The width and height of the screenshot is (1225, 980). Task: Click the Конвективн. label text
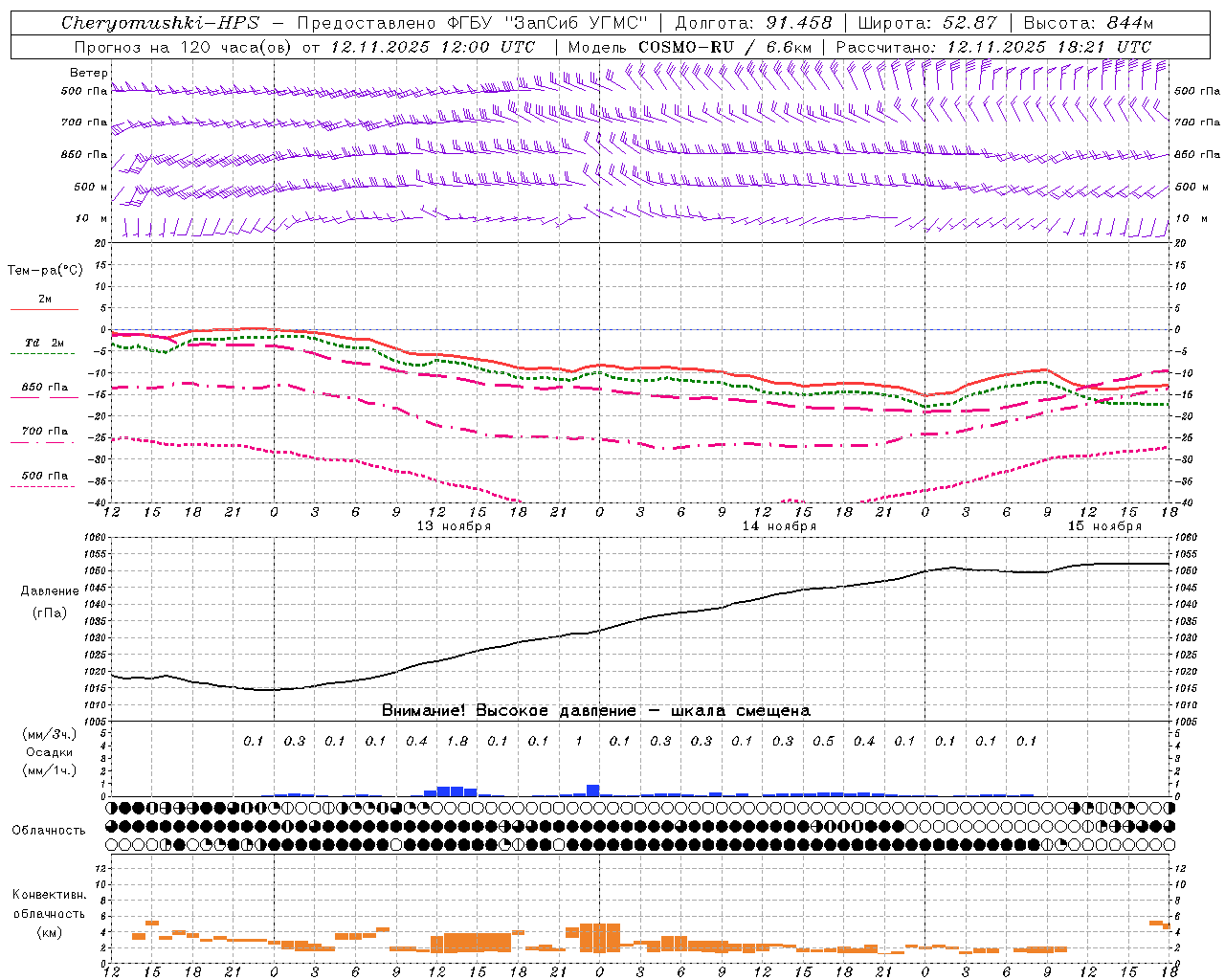click(49, 895)
